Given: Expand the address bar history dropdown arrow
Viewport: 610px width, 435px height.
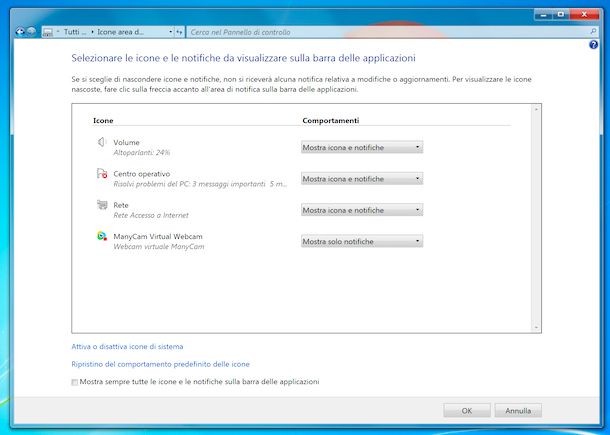Looking at the screenshot, I should (x=170, y=32).
